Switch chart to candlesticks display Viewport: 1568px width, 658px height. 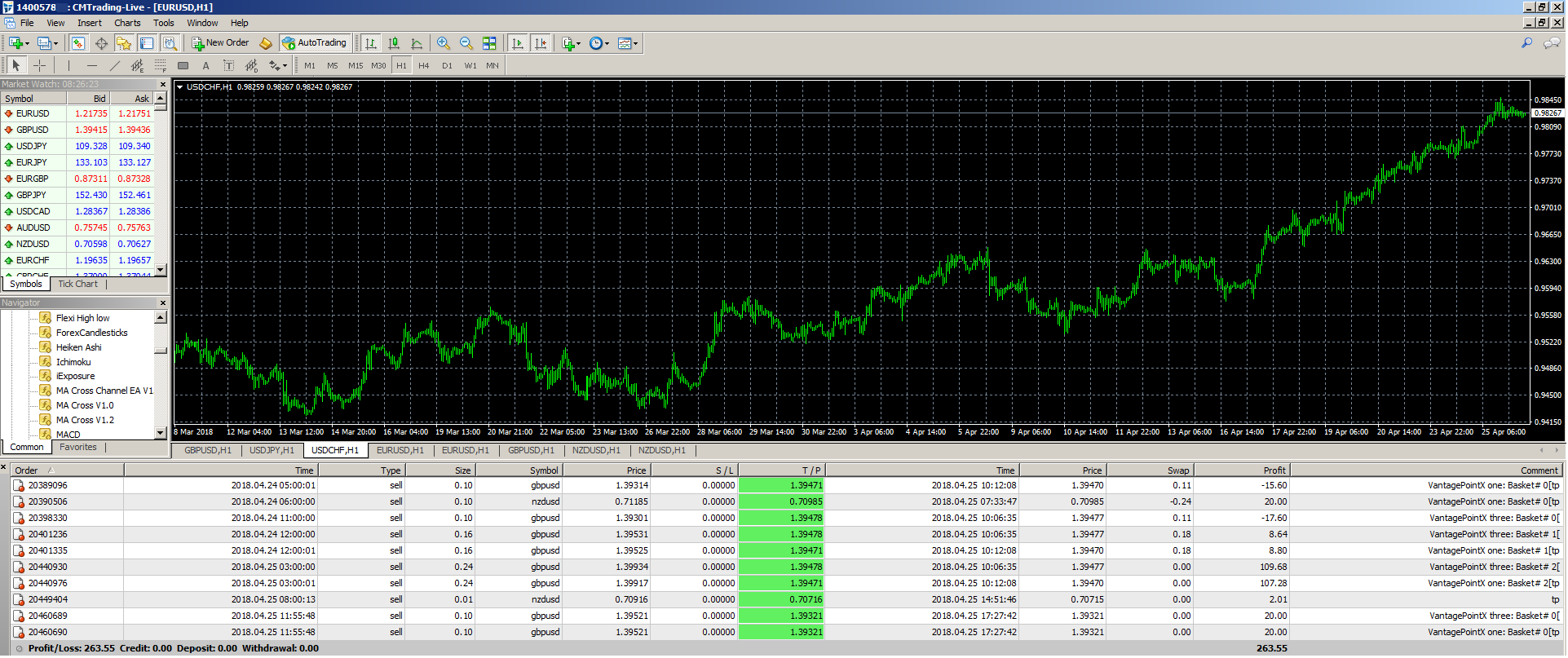click(x=394, y=43)
